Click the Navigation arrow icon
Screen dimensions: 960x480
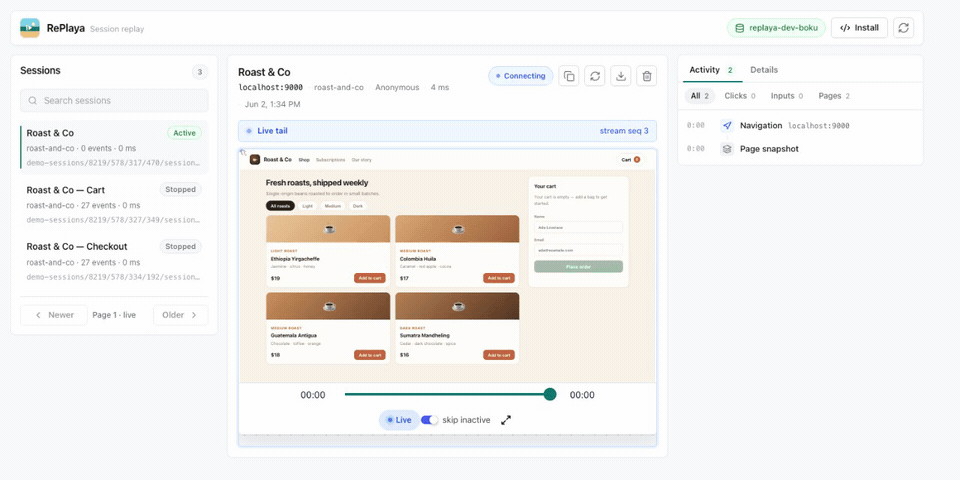pos(727,126)
